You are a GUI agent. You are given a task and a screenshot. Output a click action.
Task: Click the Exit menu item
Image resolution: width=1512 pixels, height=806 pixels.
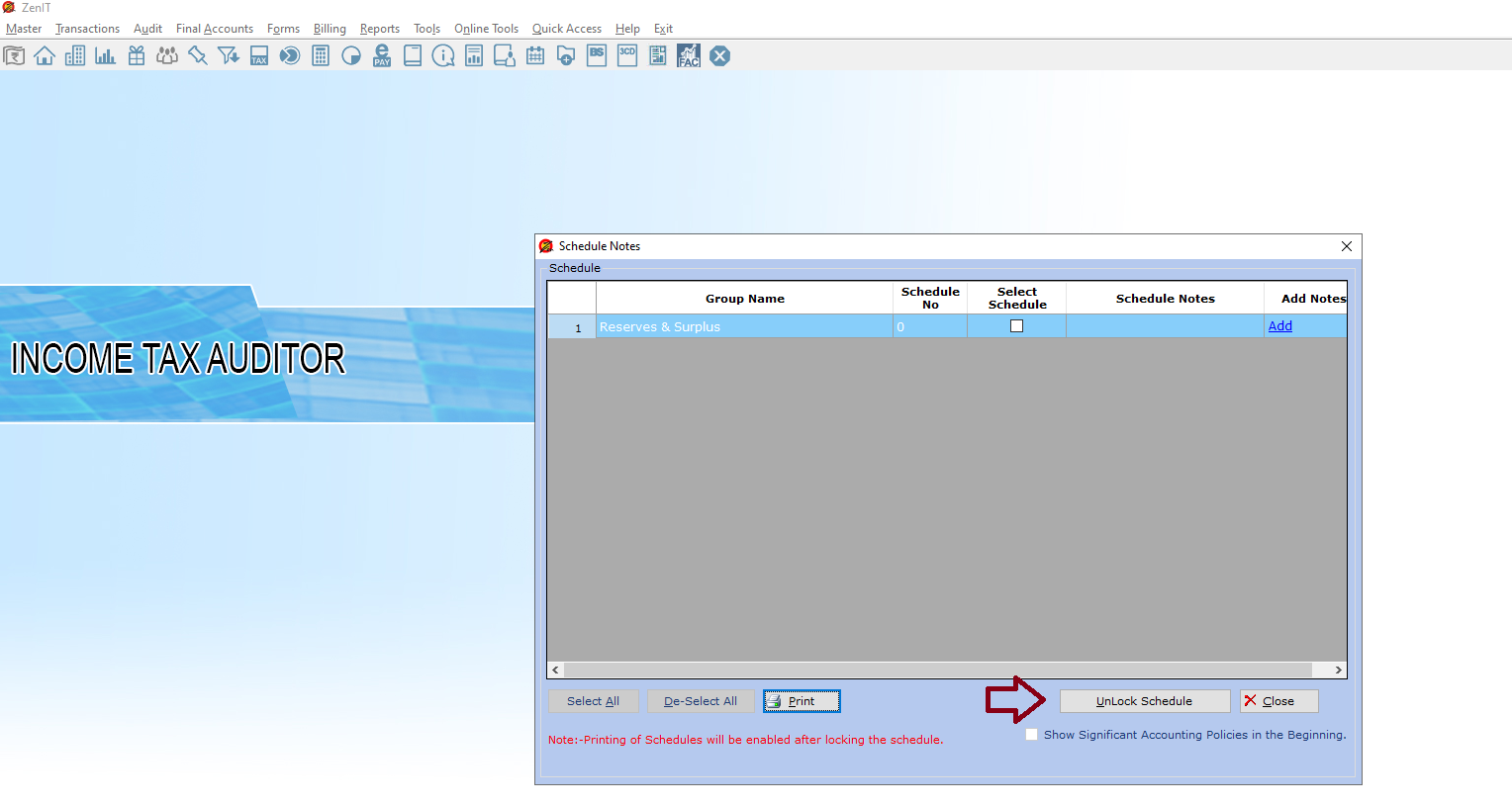[663, 29]
